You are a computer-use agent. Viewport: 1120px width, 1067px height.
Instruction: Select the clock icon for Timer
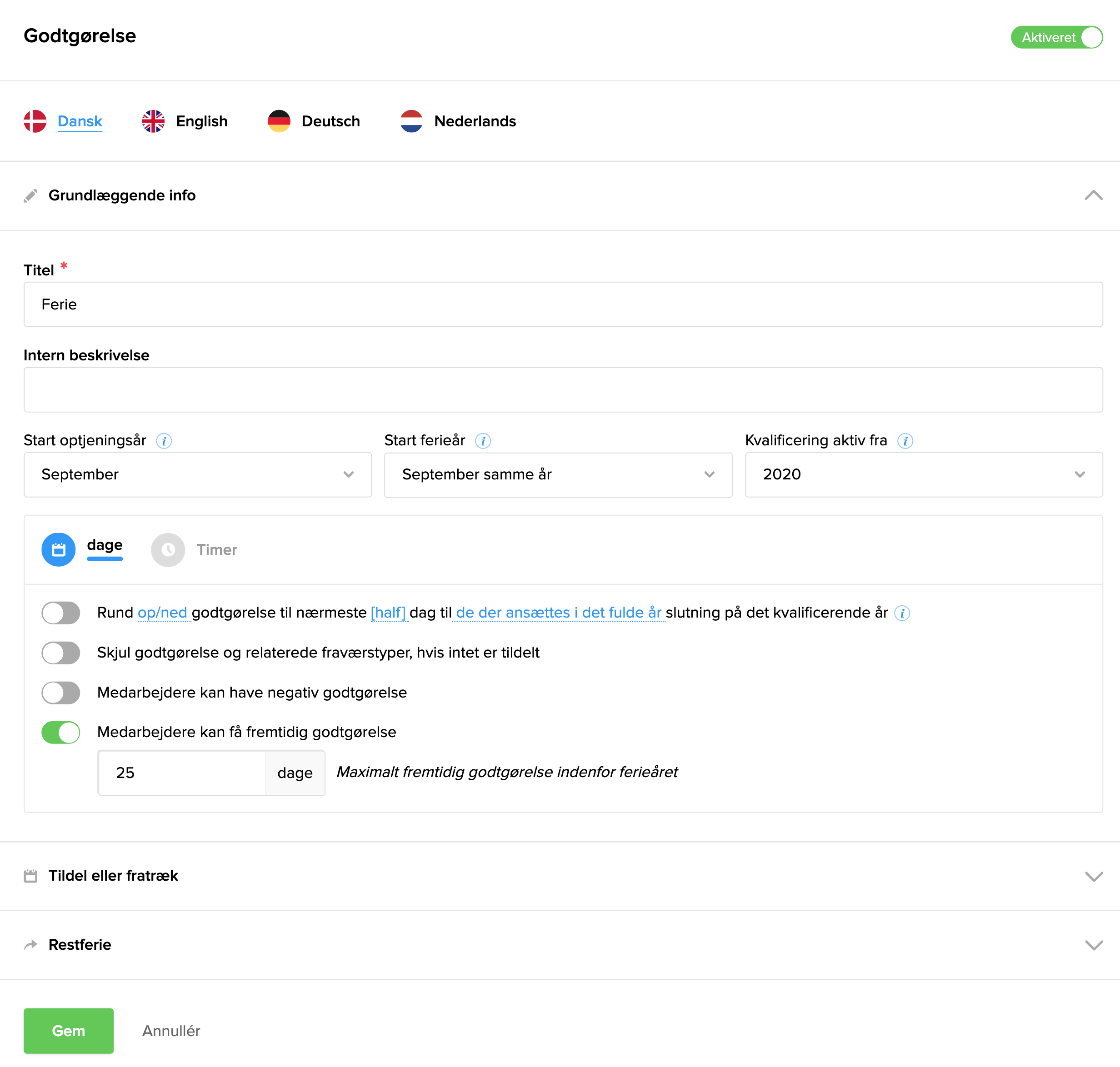click(x=168, y=549)
